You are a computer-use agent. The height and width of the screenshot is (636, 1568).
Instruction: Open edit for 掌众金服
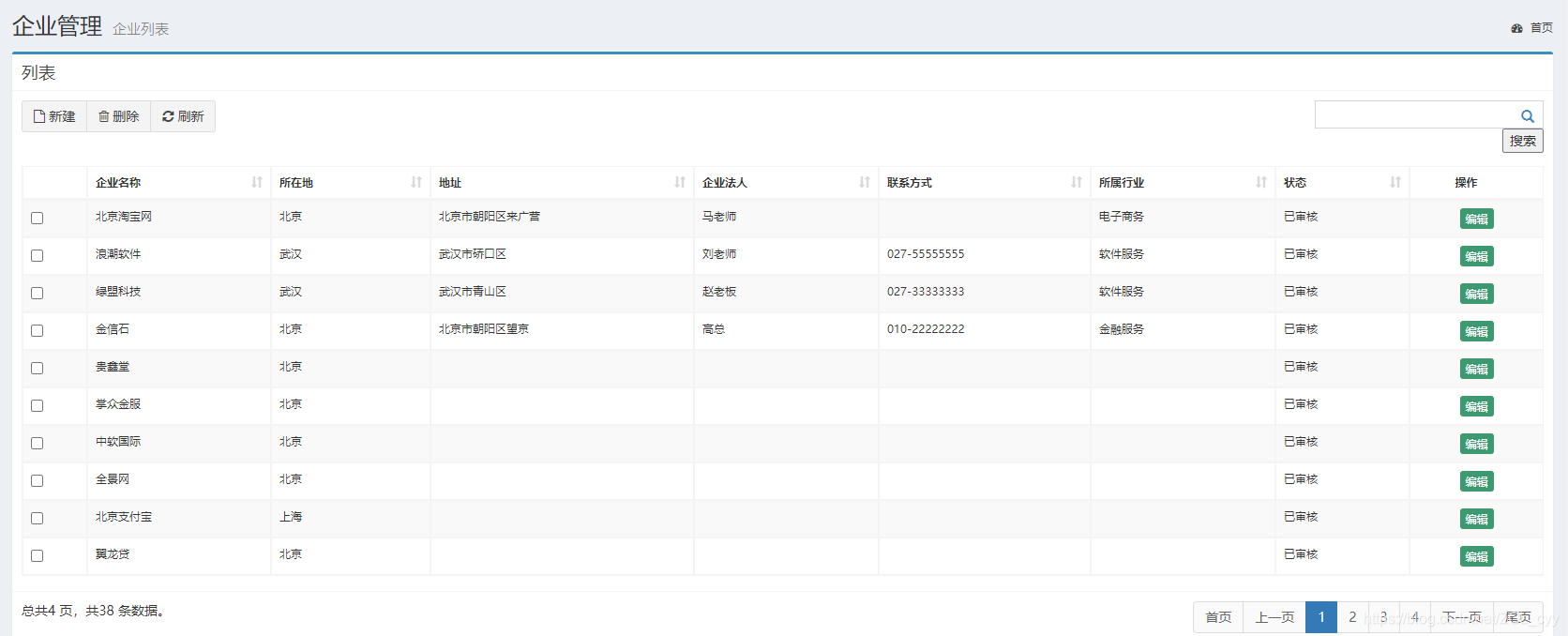coord(1476,406)
